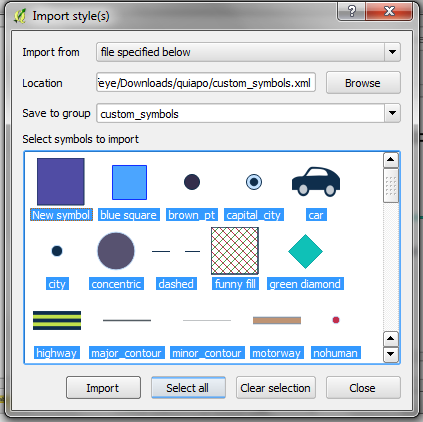Open the Import from dropdown arrow
The height and width of the screenshot is (422, 423).
392,52
